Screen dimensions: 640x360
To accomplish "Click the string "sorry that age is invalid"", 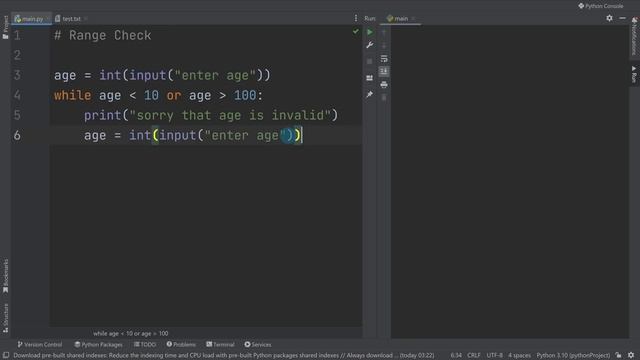I will (x=230, y=116).
